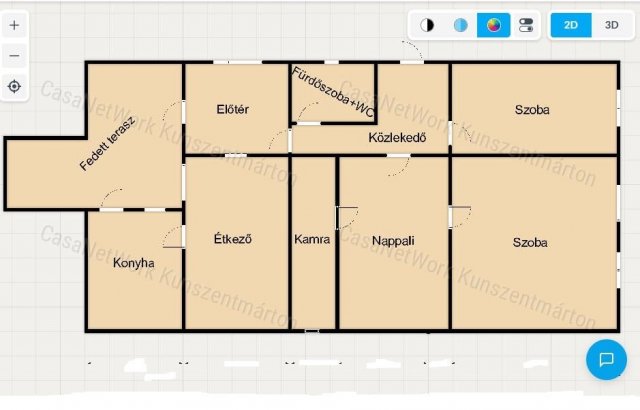The image size is (640, 410).
Task: Select the Konyha room label
Action: pyautogui.click(x=134, y=263)
